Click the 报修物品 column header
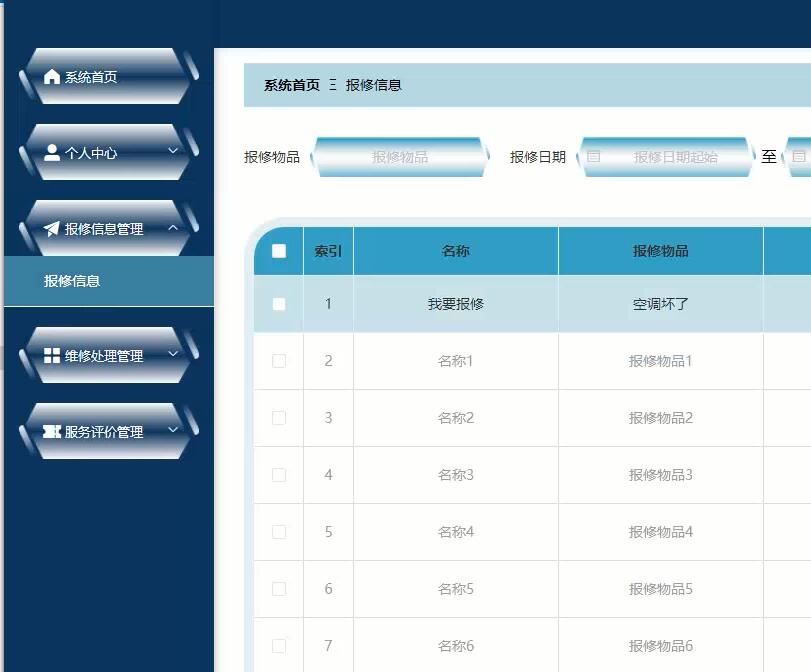The width and height of the screenshot is (811, 672). [660, 251]
